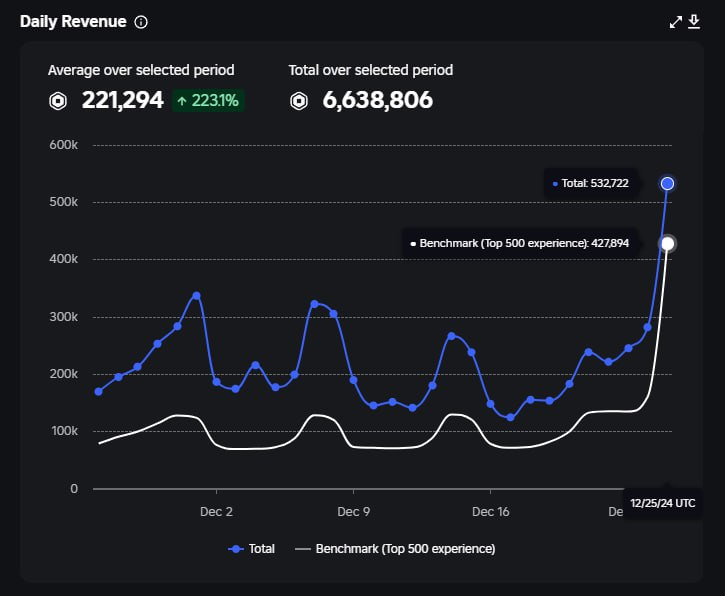The image size is (725, 596).
Task: Click the Daily Revenue heading
Action: coord(73,22)
